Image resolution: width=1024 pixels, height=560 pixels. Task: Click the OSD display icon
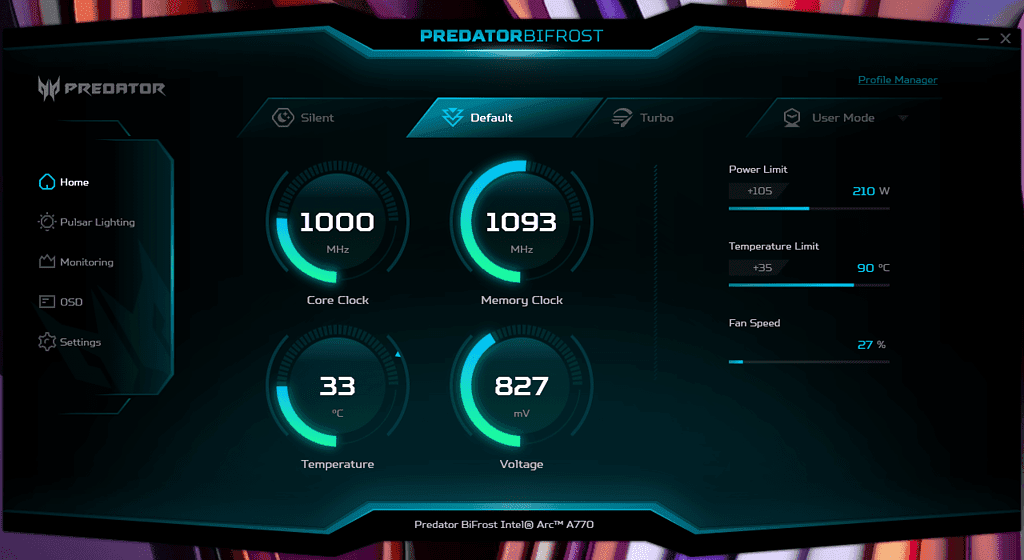click(46, 302)
